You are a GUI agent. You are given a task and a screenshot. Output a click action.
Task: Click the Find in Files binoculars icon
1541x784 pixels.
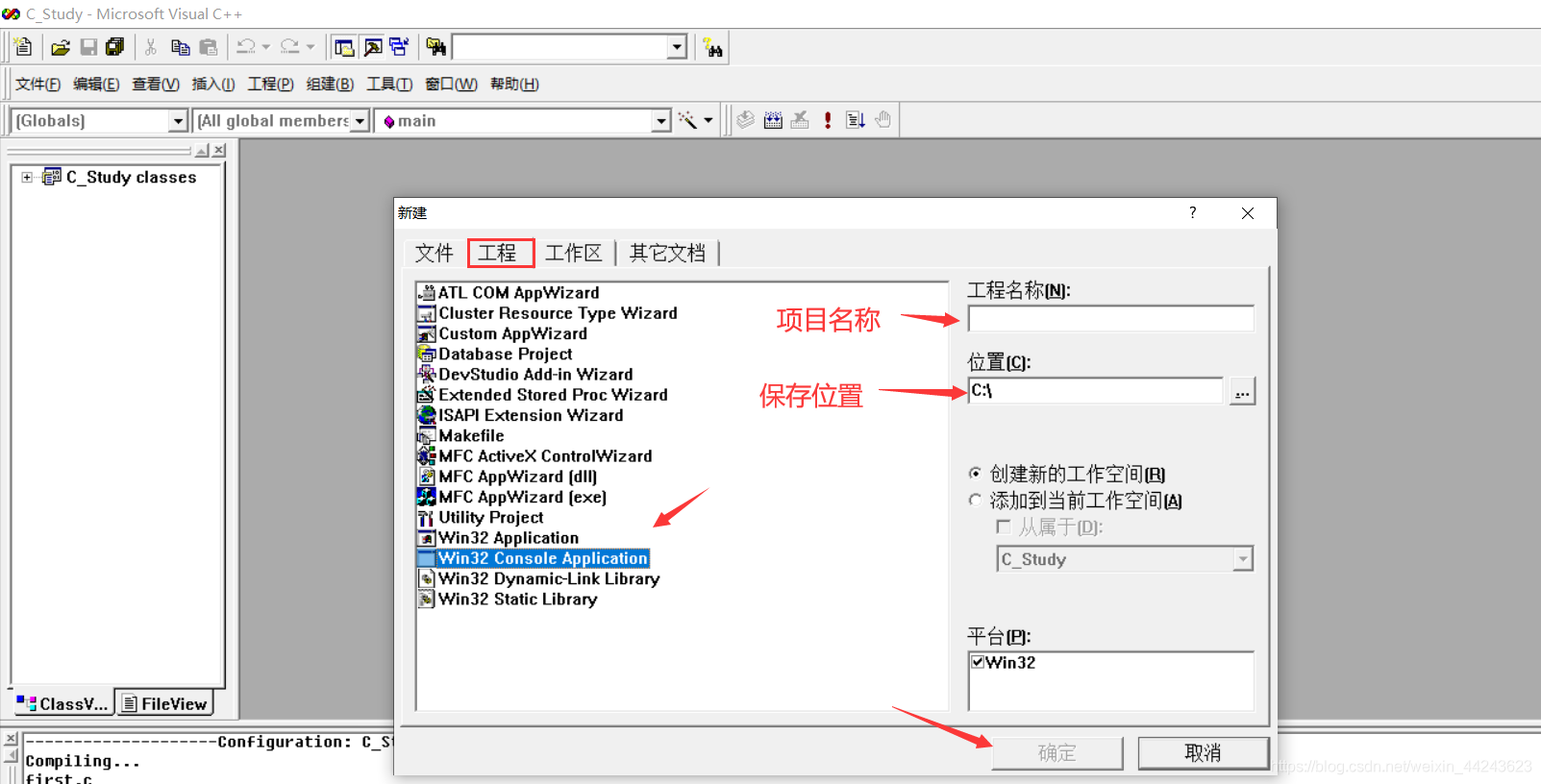point(435,47)
